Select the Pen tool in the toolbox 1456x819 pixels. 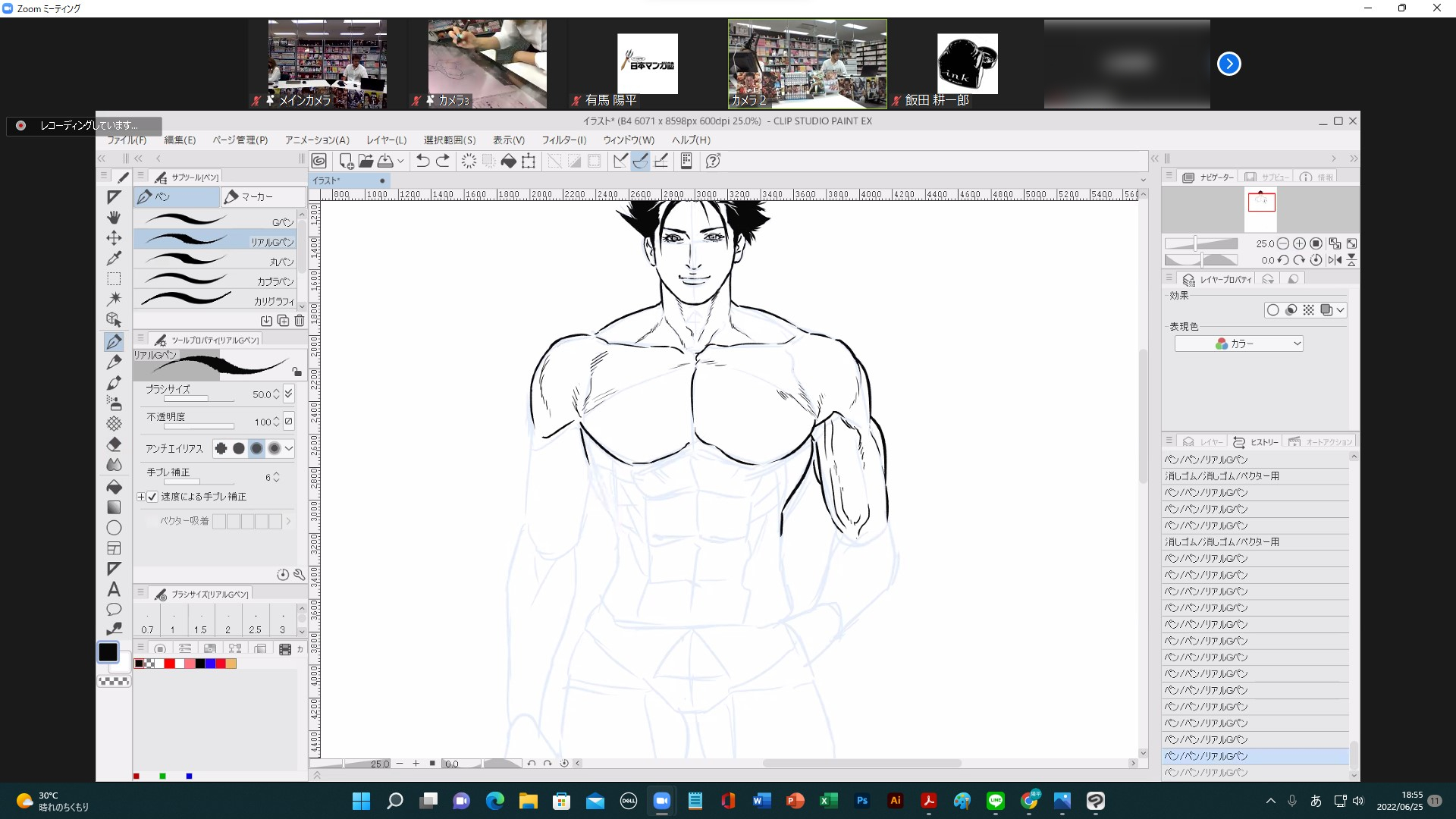114,342
